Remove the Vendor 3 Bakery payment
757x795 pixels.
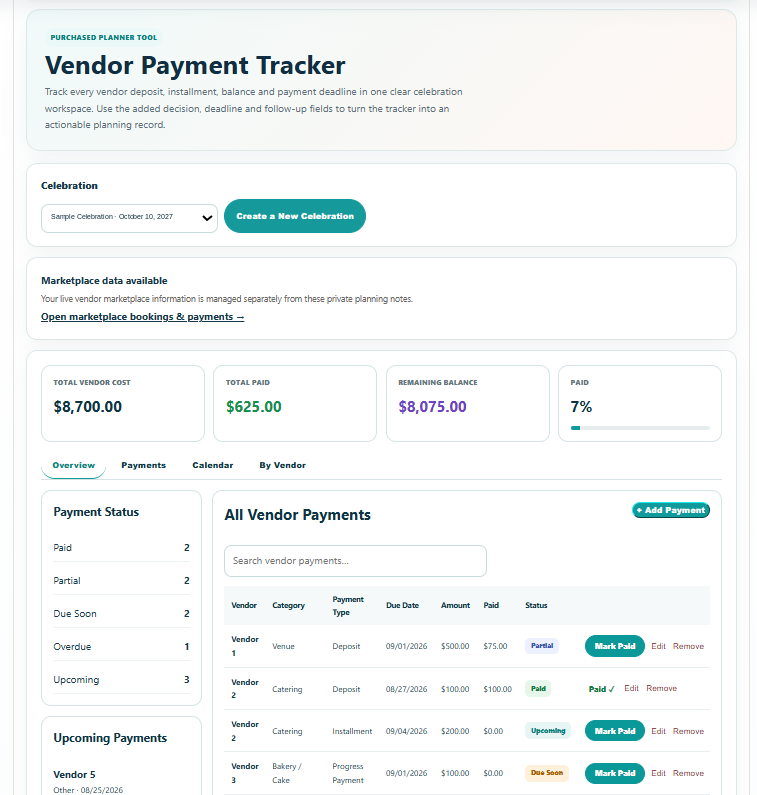(688, 773)
